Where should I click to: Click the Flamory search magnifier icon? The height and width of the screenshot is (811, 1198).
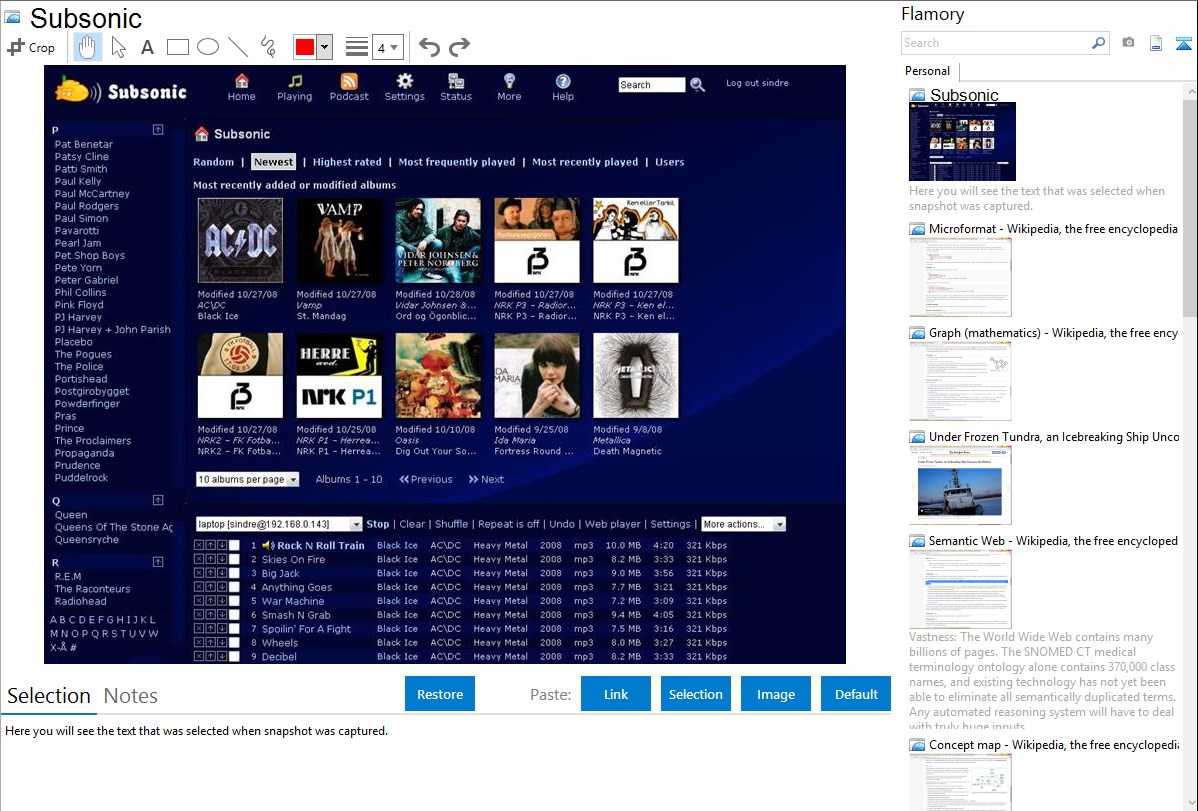click(x=1099, y=43)
